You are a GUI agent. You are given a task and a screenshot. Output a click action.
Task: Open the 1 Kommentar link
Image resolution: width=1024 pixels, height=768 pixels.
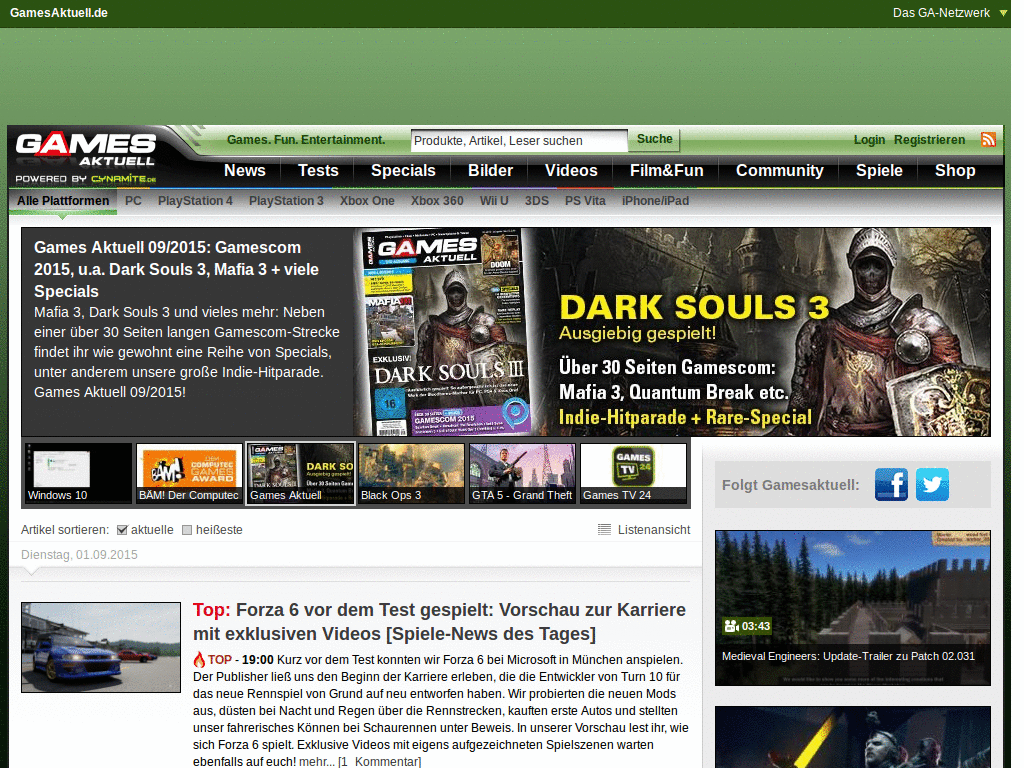(x=379, y=761)
